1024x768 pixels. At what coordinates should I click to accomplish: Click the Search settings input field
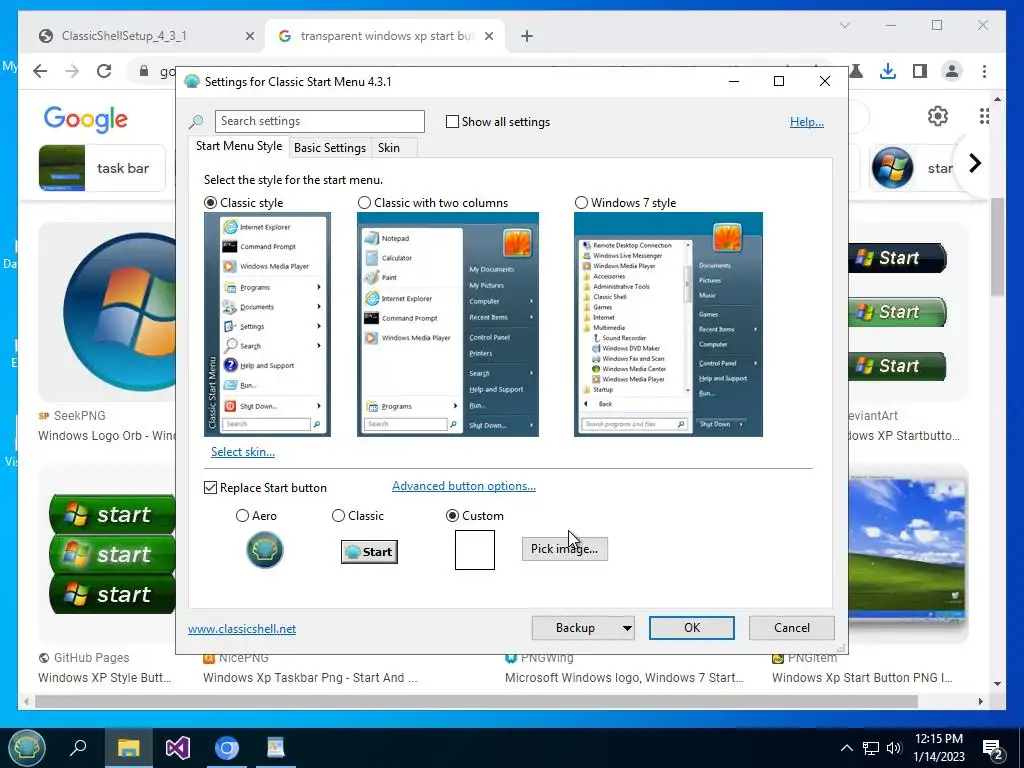click(x=319, y=121)
